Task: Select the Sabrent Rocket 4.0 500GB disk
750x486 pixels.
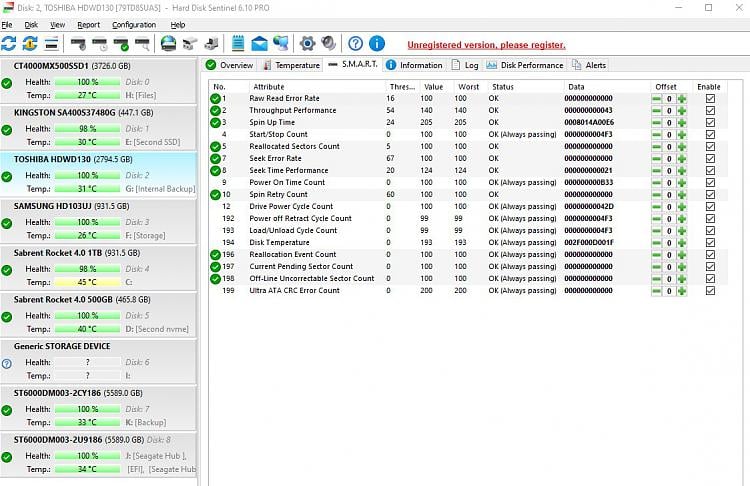Action: tap(99, 314)
